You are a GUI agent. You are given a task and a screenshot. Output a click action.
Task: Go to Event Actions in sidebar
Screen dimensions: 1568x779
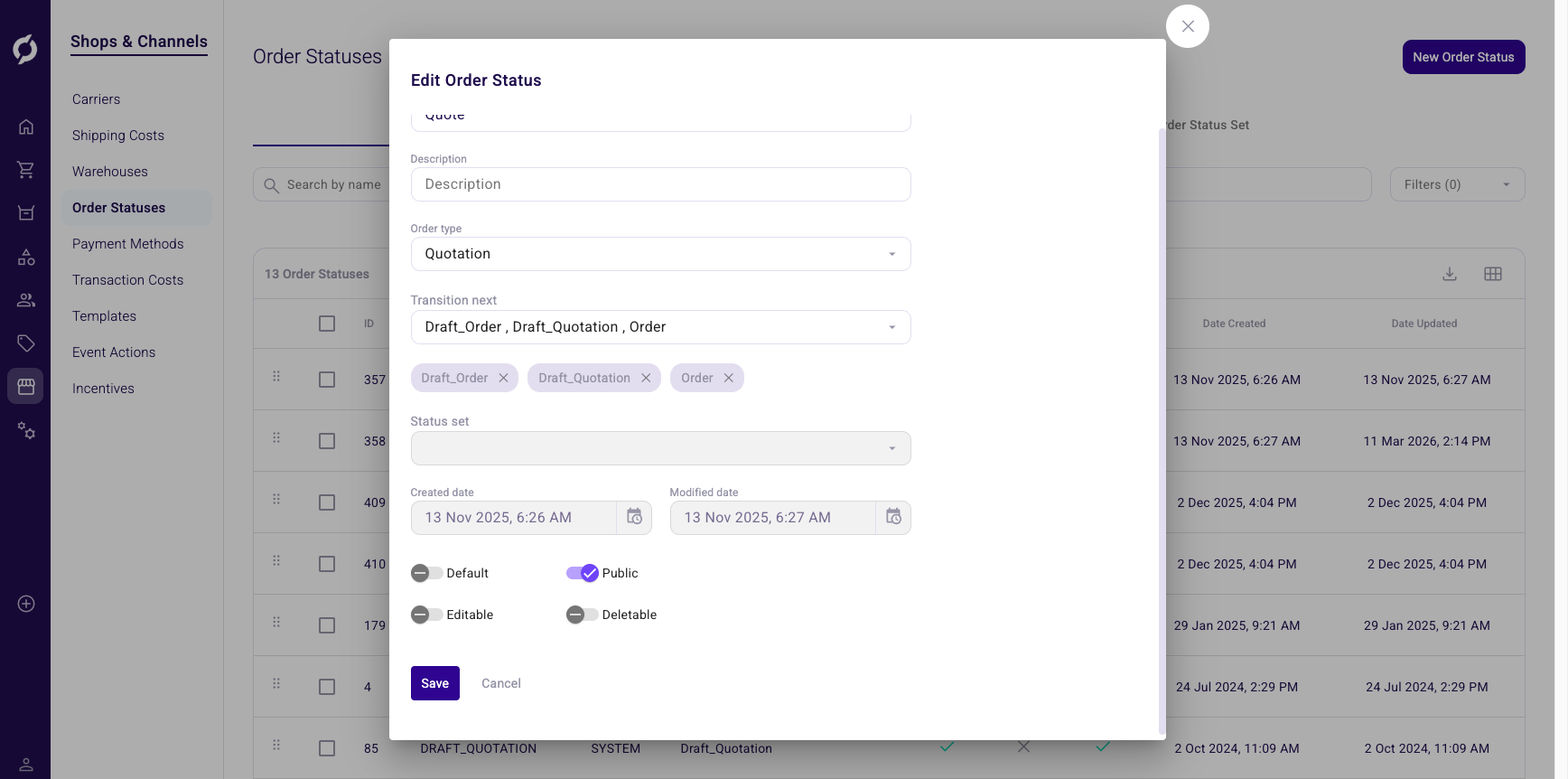click(x=114, y=352)
